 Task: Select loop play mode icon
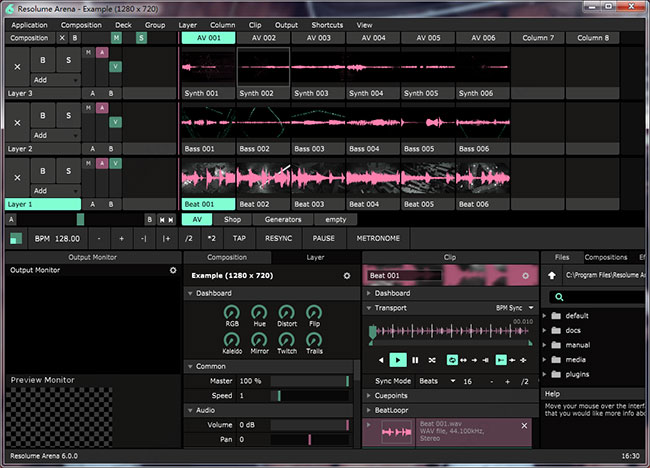coord(452,360)
